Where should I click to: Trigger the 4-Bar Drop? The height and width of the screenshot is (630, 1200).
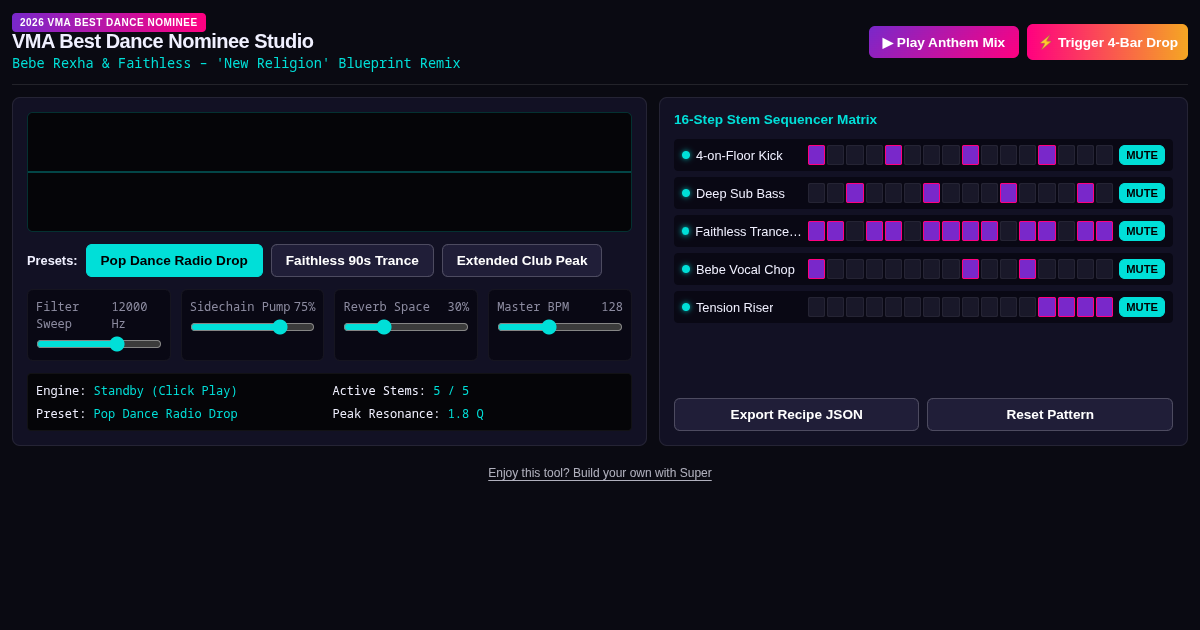(1107, 42)
